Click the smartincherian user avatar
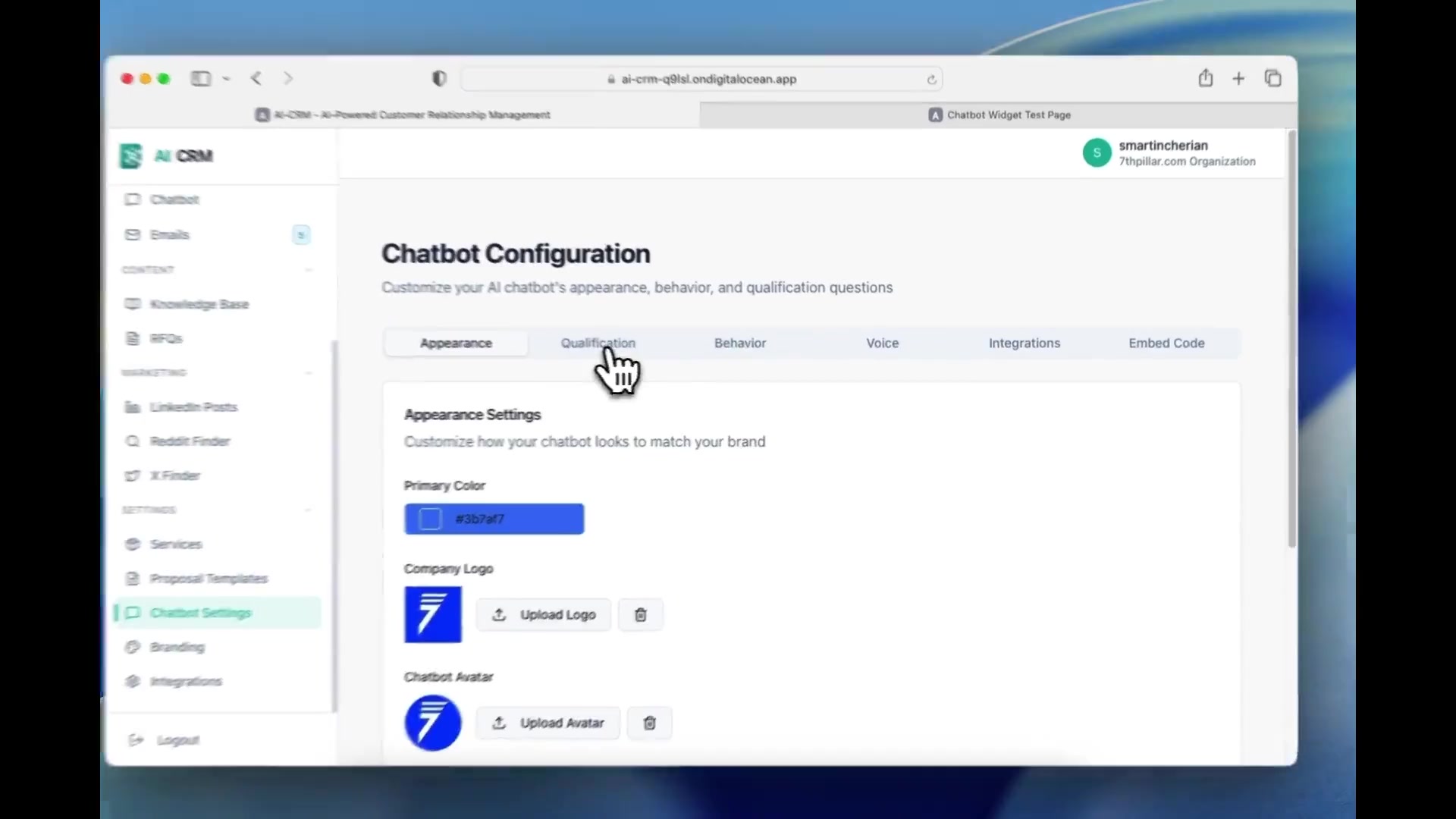Screen dimensions: 1456x819 coord(1097,153)
